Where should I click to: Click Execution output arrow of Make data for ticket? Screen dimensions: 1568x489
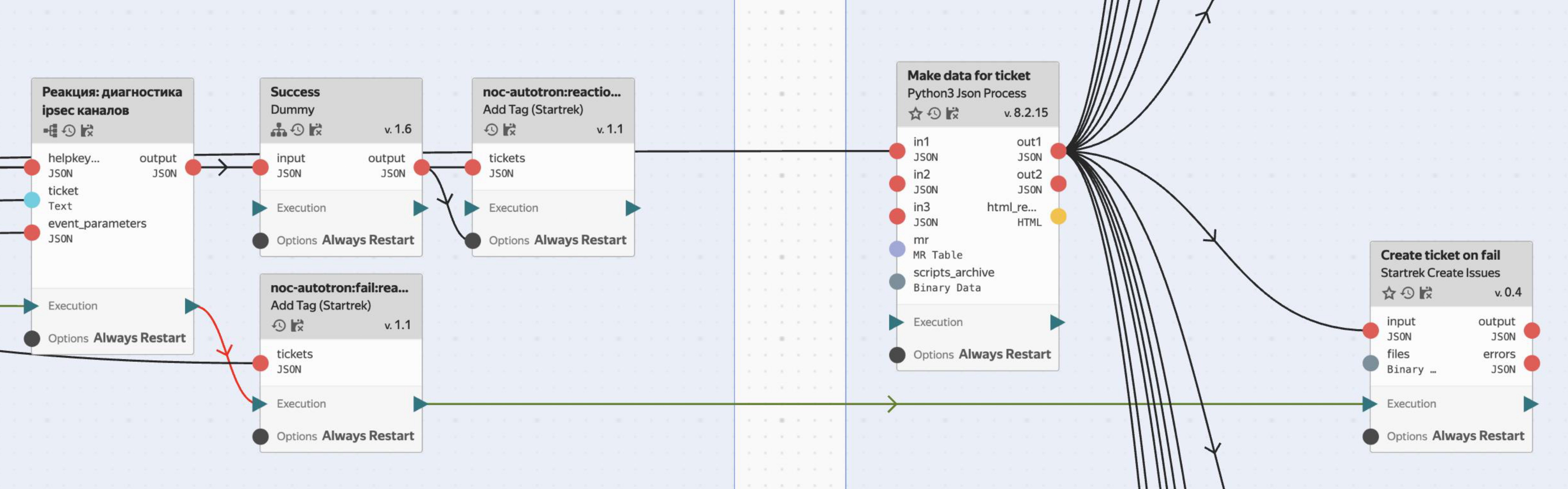click(x=1058, y=322)
